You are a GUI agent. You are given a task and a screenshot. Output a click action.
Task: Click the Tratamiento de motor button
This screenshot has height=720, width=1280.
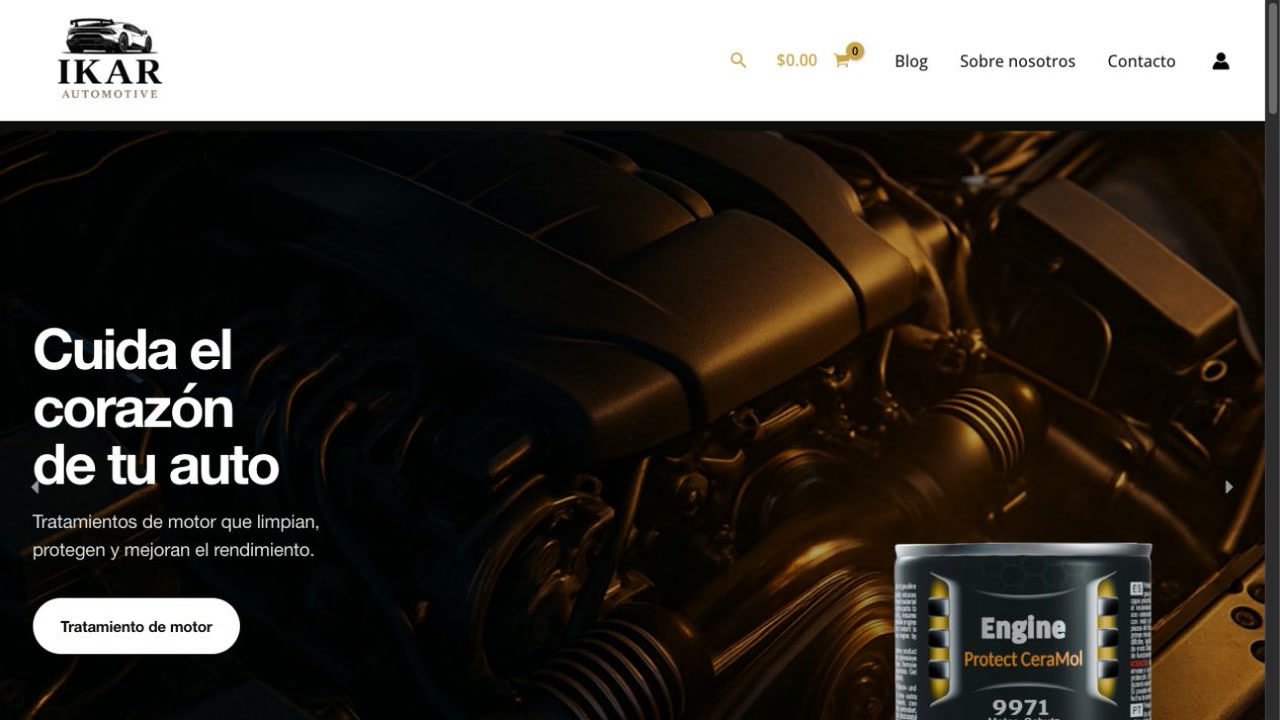click(x=136, y=626)
